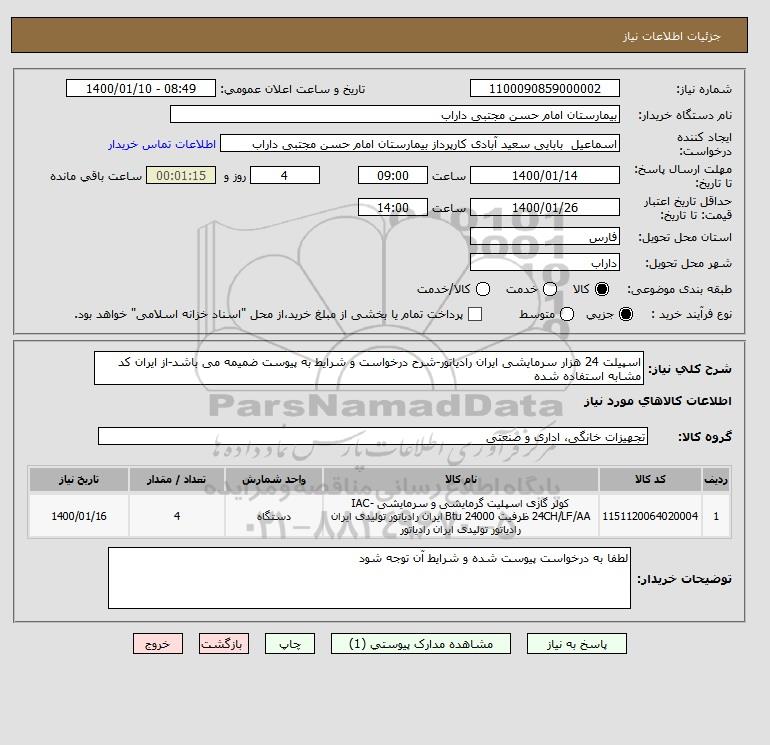This screenshot has width=770, height=745.
Task: Click the پاسخ به نیاز button
Action: click(577, 643)
